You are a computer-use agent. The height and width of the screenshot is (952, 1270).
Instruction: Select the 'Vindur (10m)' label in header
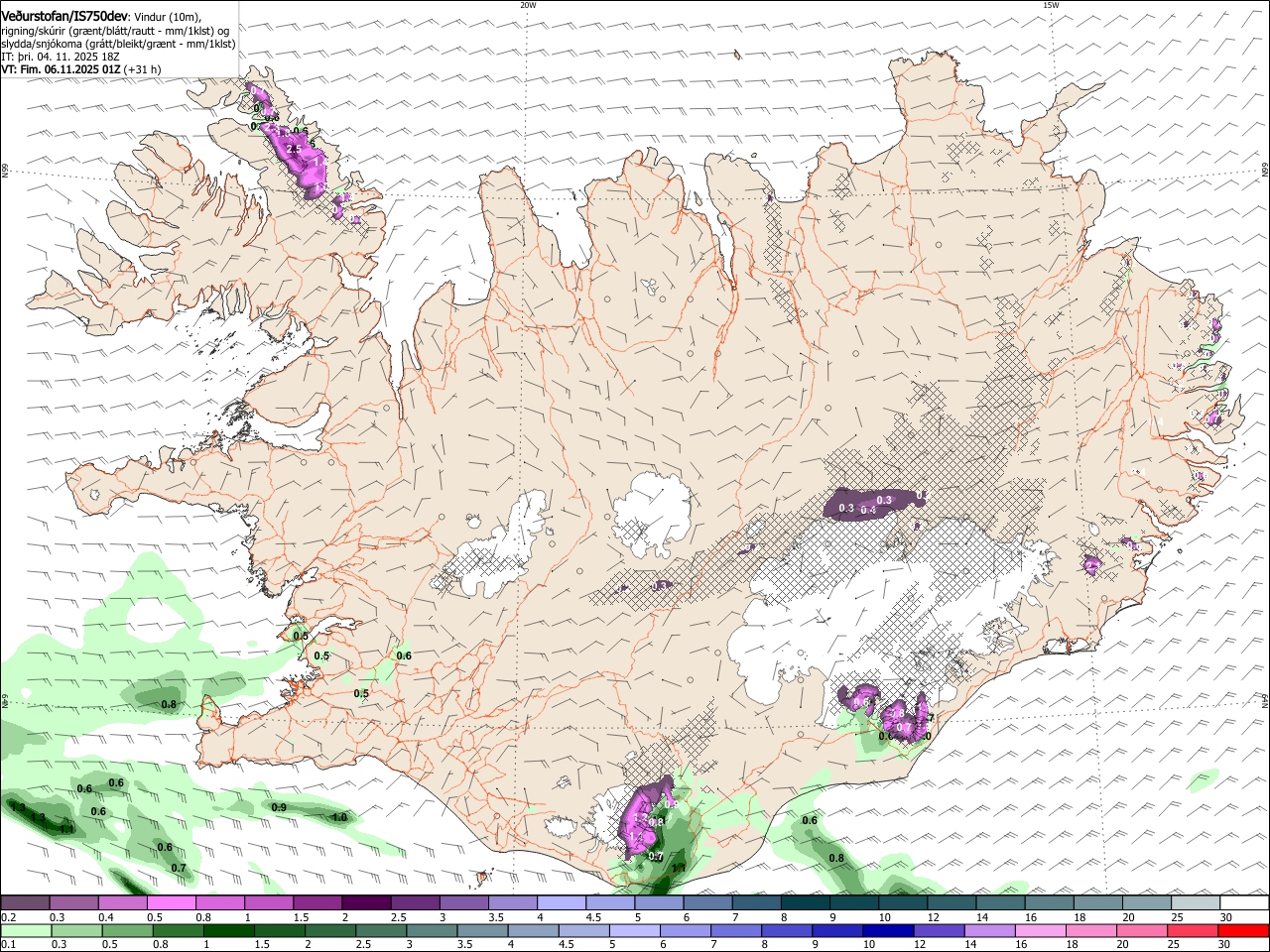tap(168, 17)
